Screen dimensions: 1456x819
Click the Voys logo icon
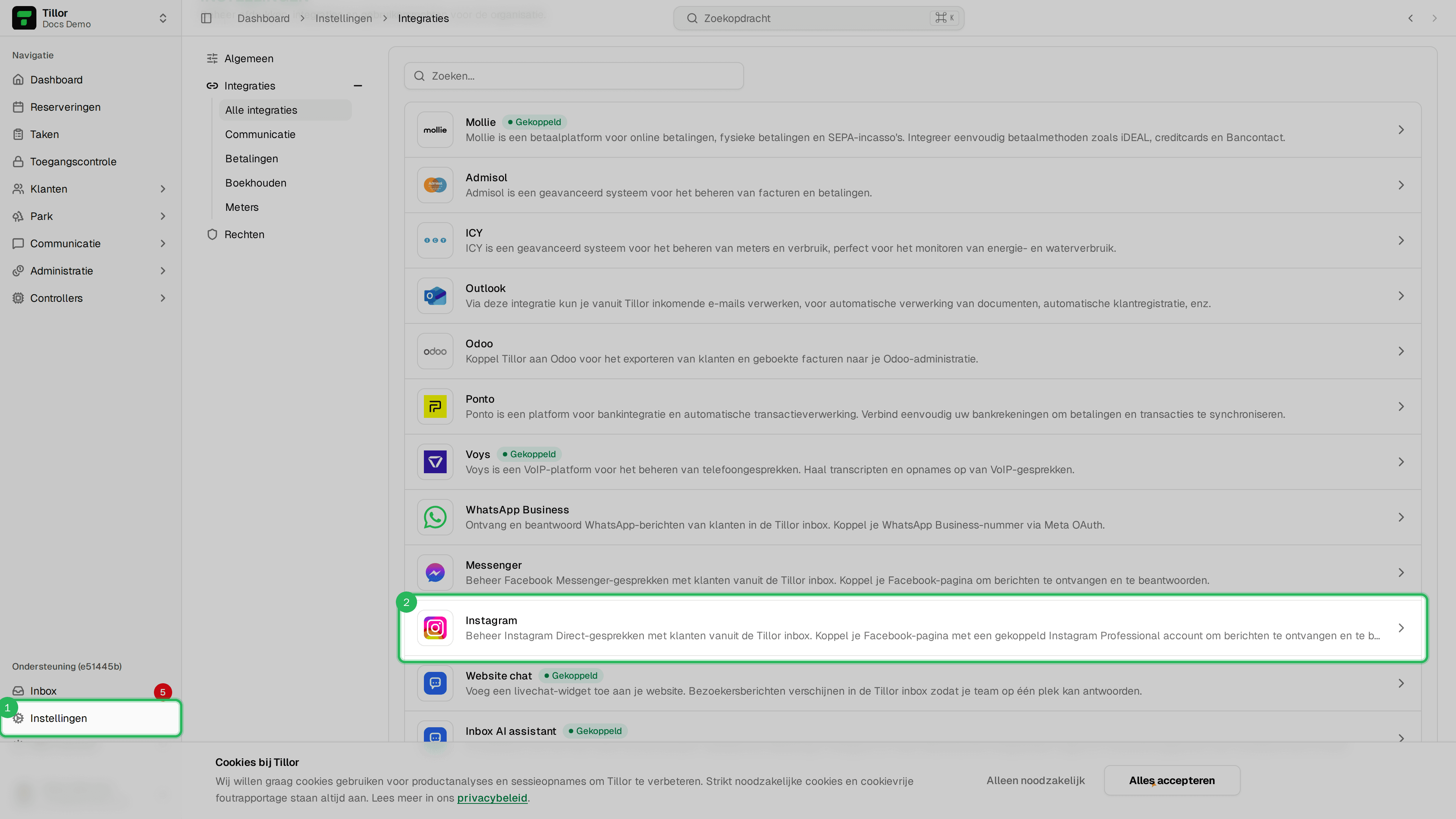[435, 462]
